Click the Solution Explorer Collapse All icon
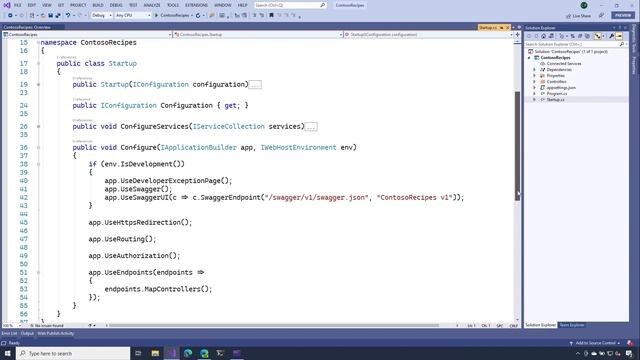Viewport: 640px width, 360px height. (x=580, y=36)
